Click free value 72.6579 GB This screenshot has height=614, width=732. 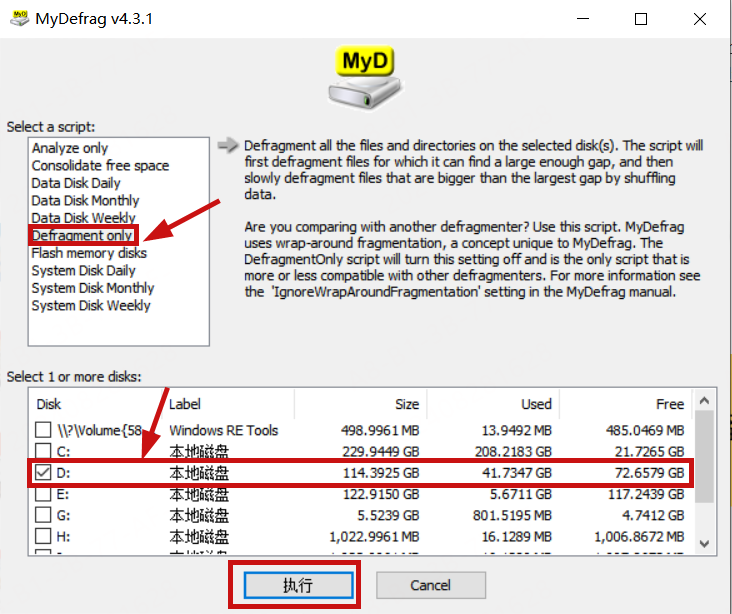649,473
